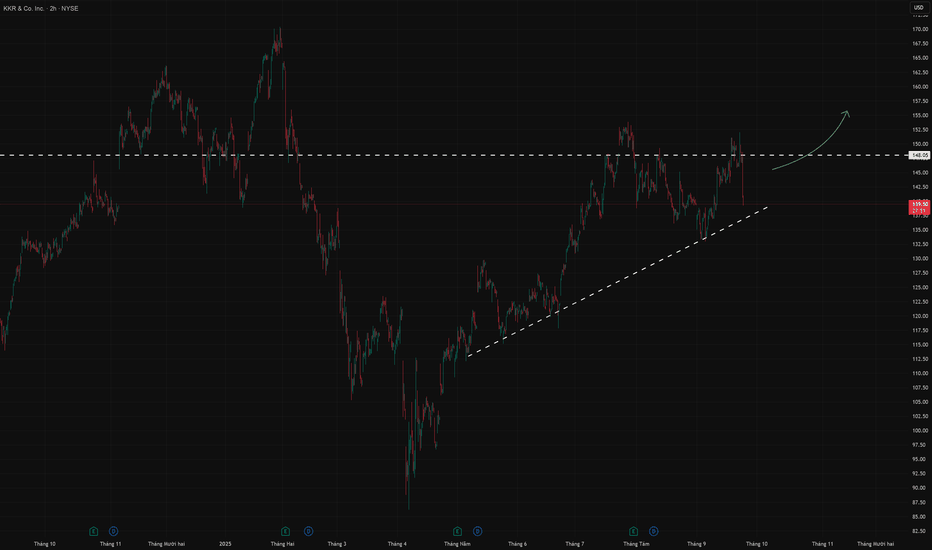The height and width of the screenshot is (550, 932).
Task: Click the 2025 label on time axis
Action: pos(225,543)
